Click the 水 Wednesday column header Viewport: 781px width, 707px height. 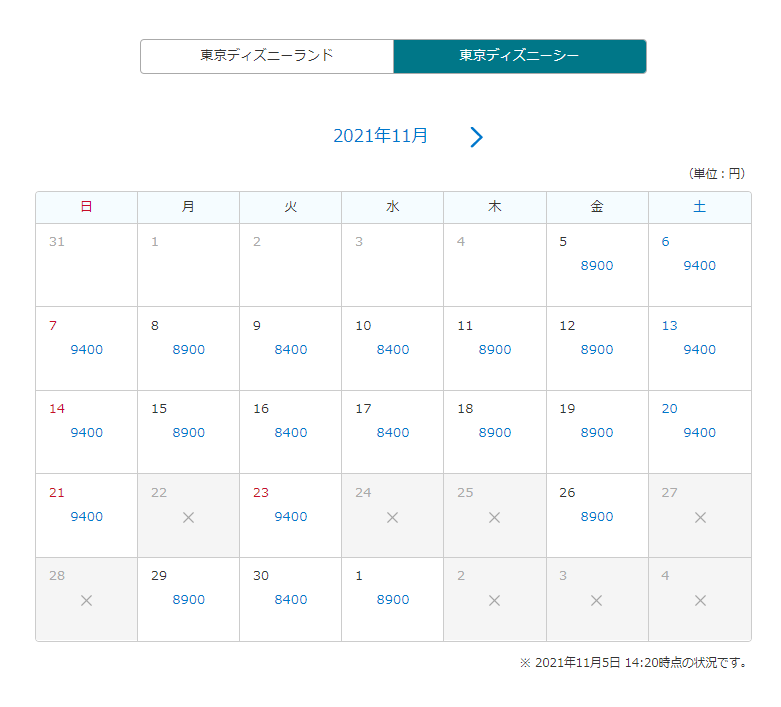pos(393,207)
